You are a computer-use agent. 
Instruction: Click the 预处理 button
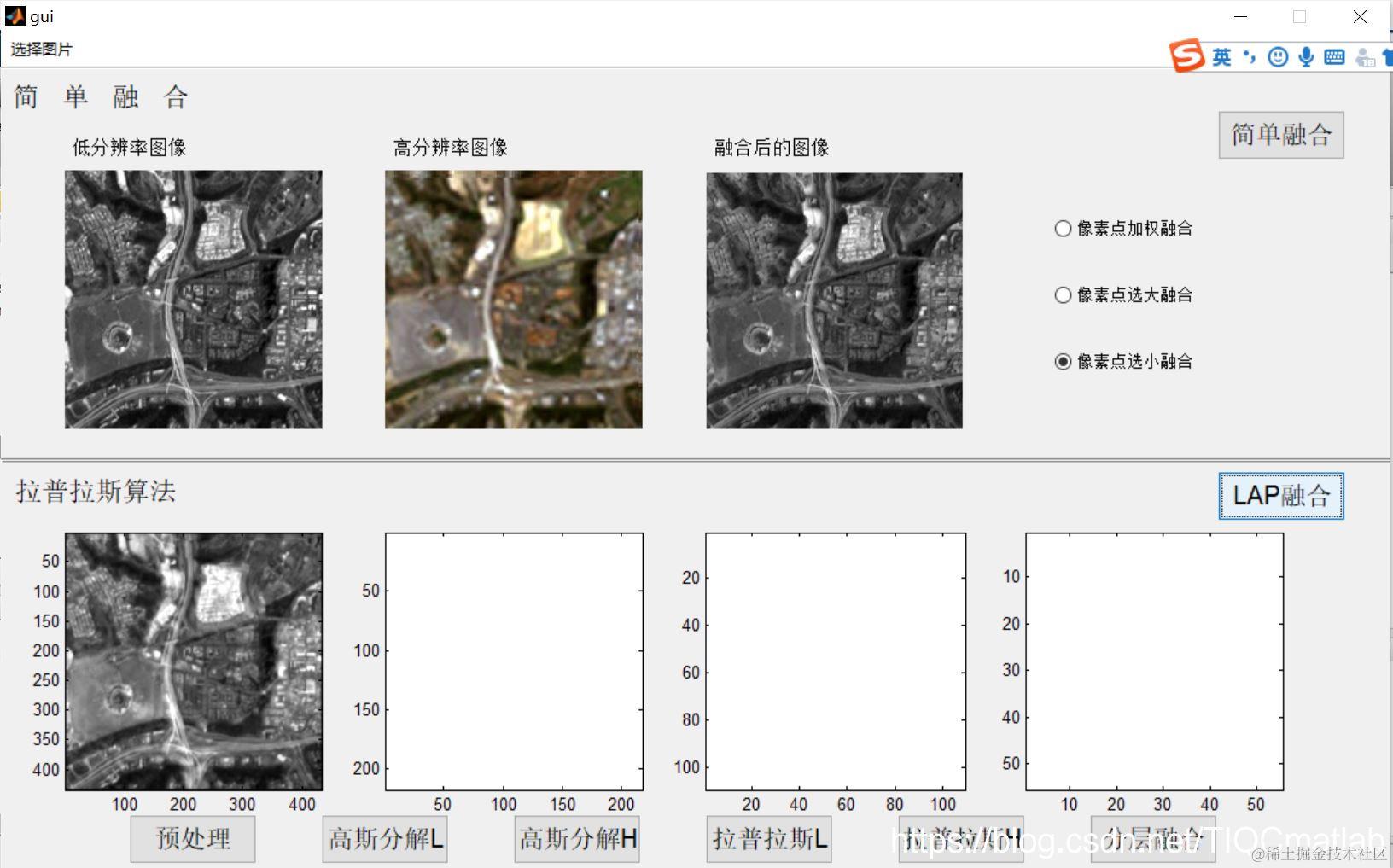[x=193, y=839]
